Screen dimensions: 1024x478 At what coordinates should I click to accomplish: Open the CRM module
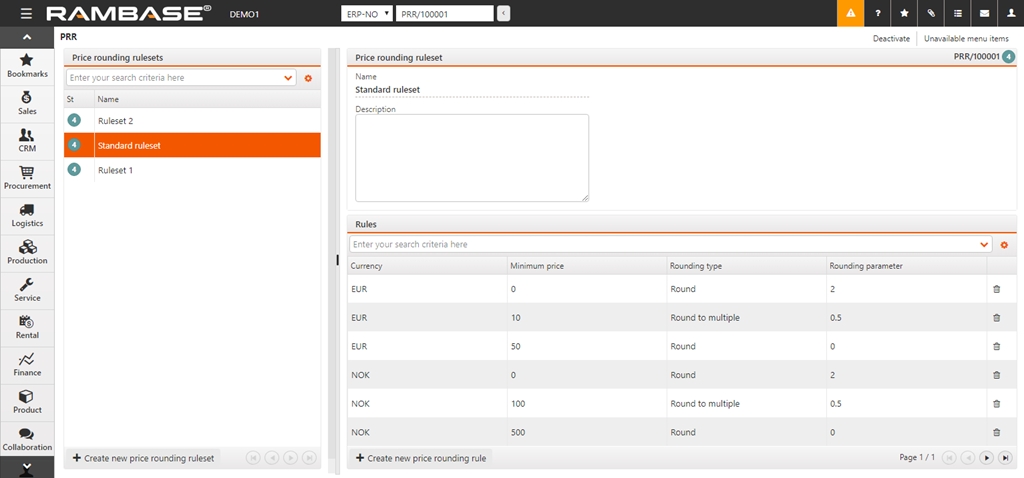(27, 140)
